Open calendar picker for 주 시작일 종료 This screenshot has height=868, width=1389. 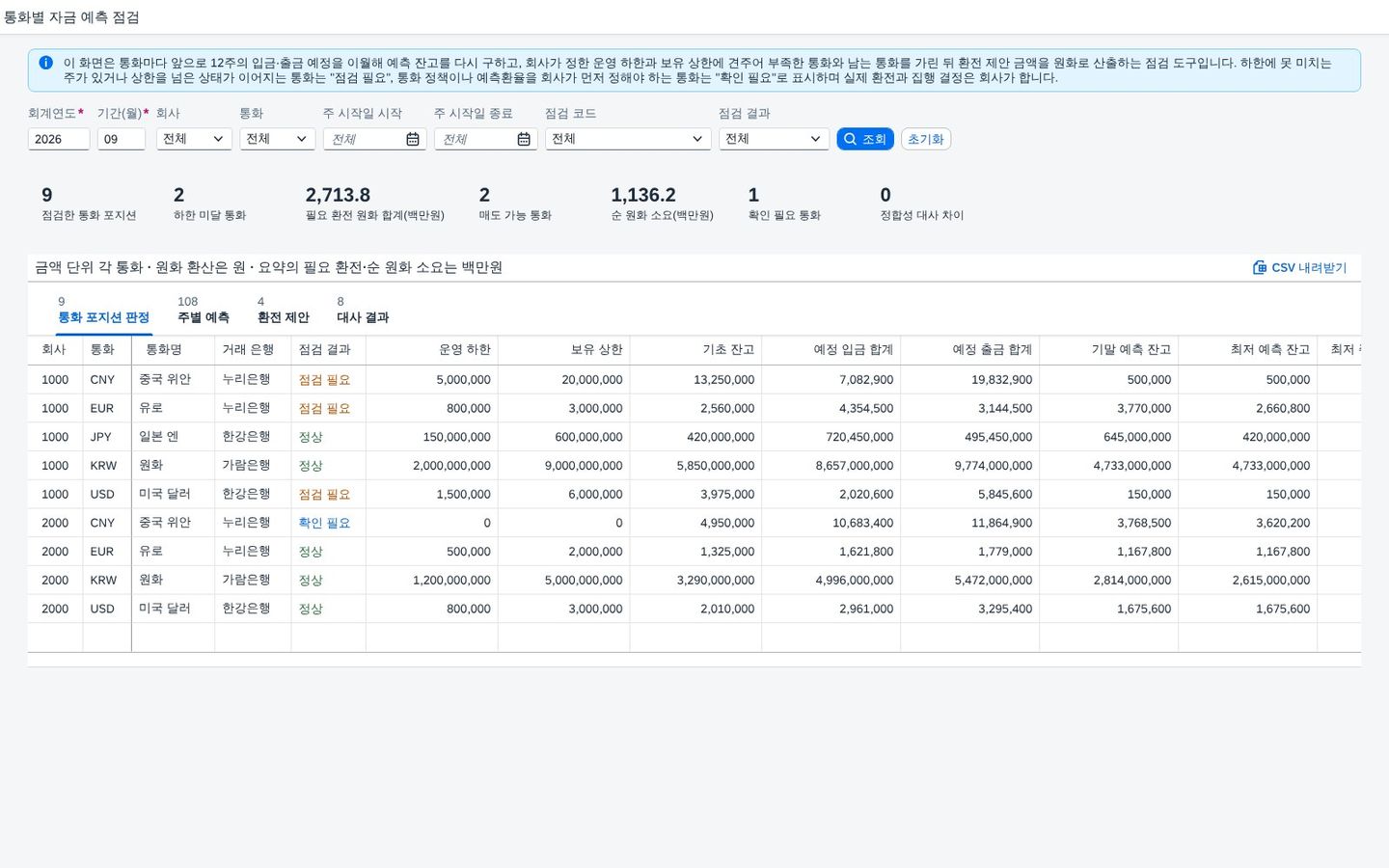pos(524,139)
